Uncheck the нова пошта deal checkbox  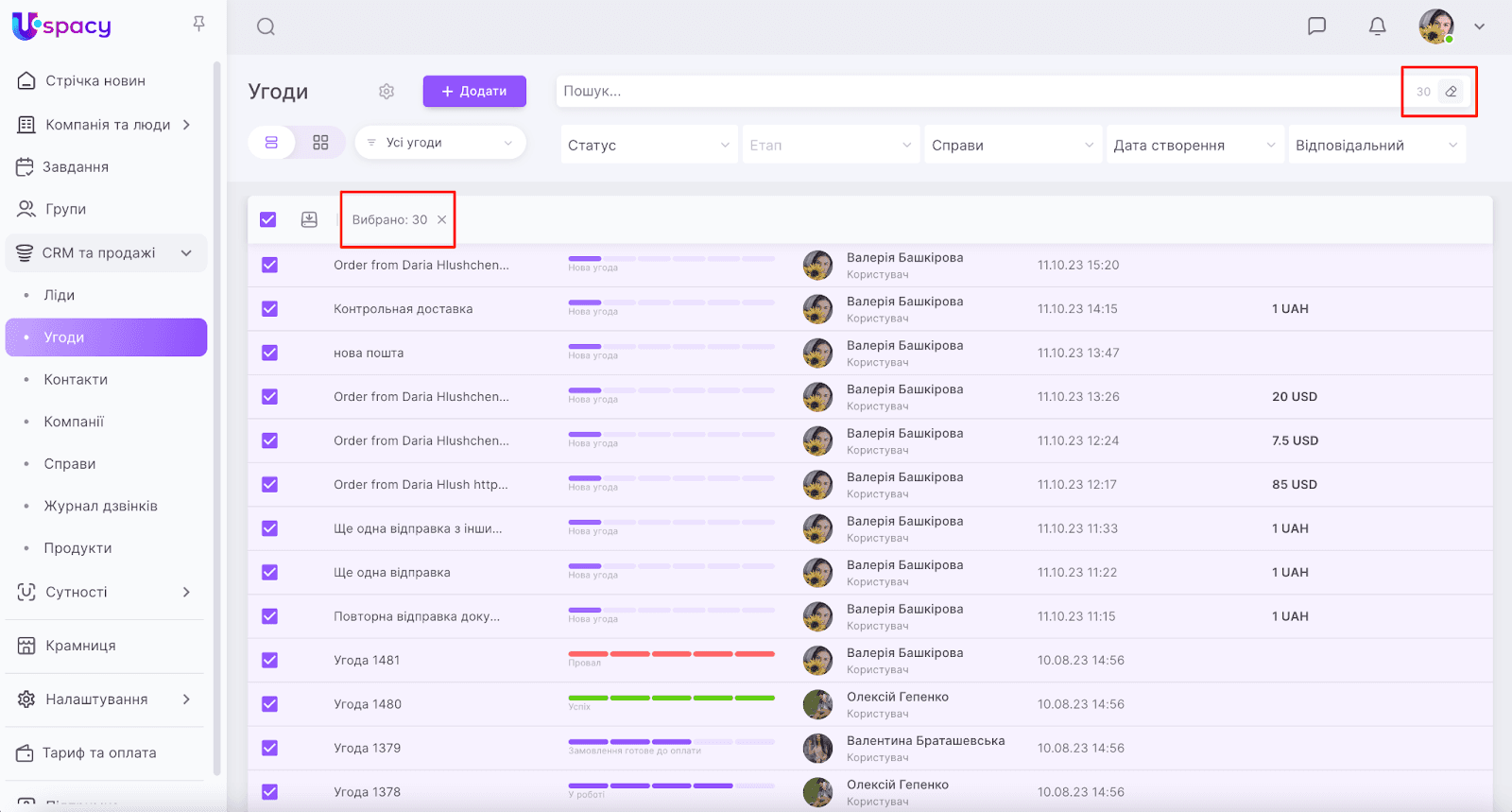pyautogui.click(x=270, y=353)
